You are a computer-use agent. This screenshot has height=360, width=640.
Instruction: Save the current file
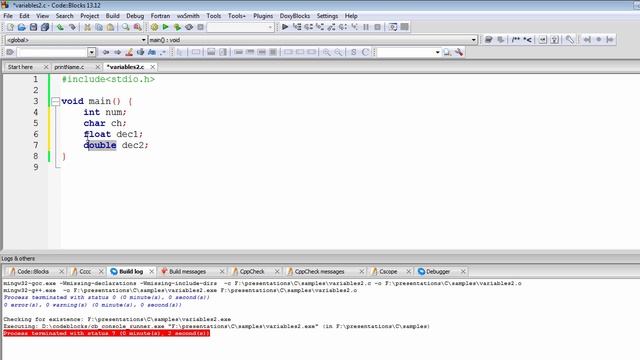33,27
